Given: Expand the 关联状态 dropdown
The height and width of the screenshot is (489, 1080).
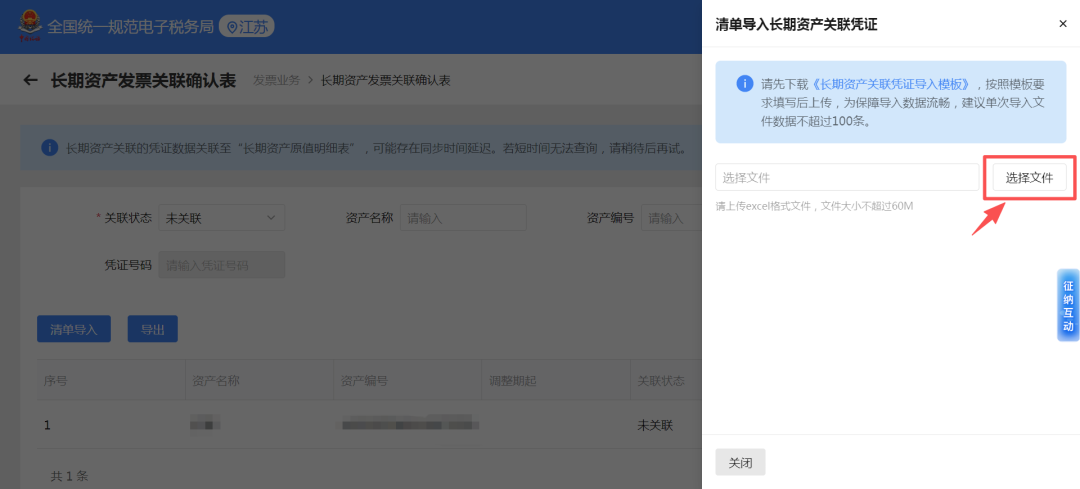Looking at the screenshot, I should tap(221, 218).
